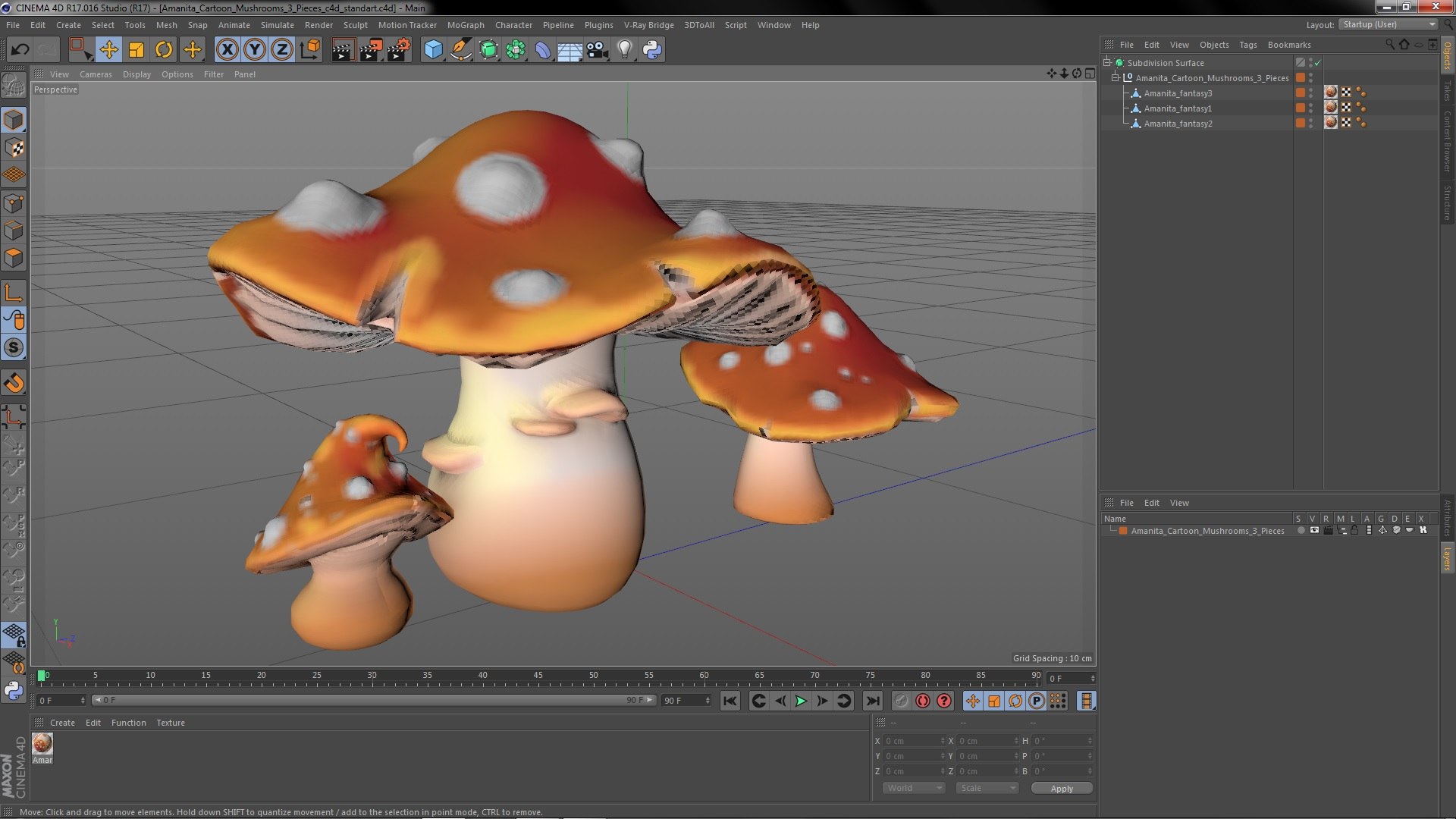Click the orange layer color of Amanita_fantasy1

pos(1301,108)
